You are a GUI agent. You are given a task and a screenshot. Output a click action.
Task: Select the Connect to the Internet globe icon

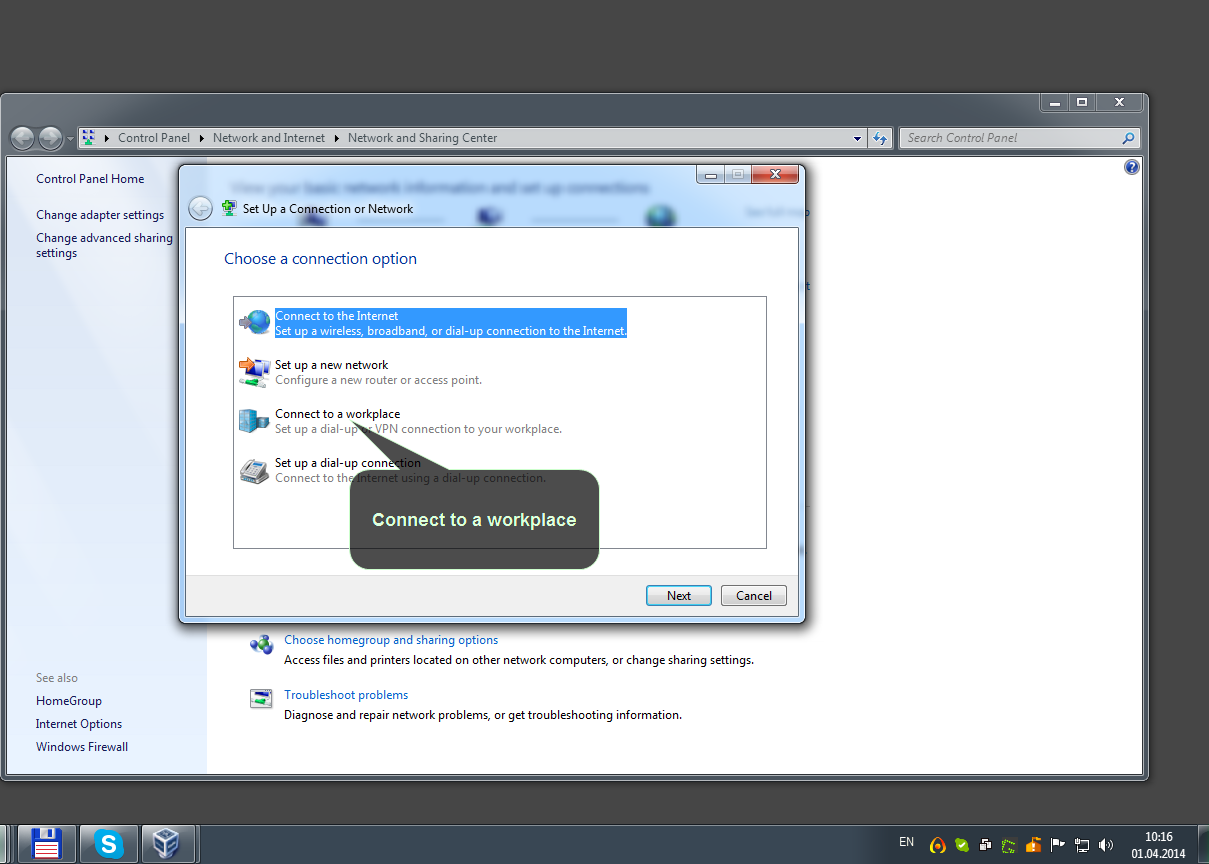coord(255,322)
